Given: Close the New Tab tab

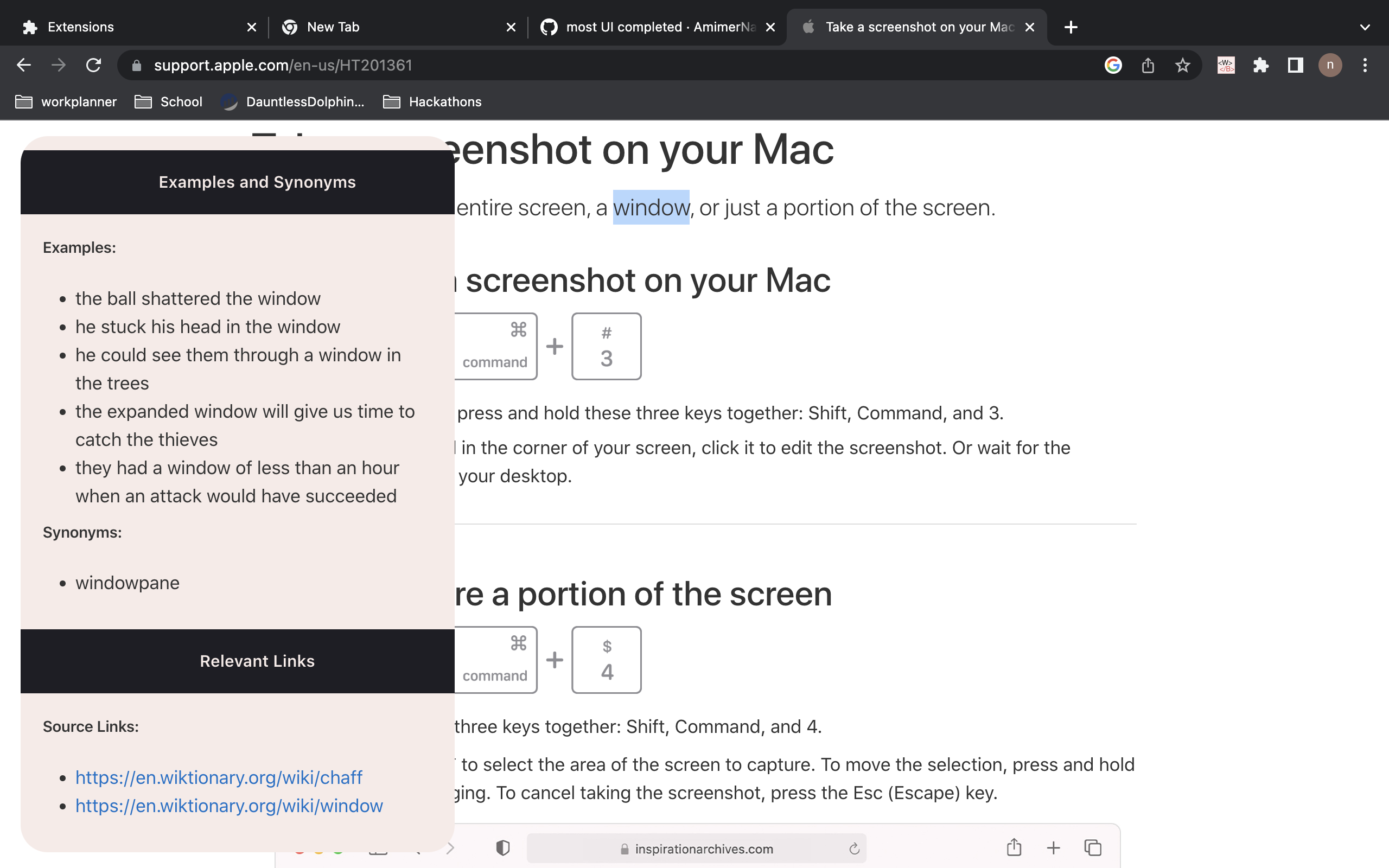Looking at the screenshot, I should coord(511,27).
